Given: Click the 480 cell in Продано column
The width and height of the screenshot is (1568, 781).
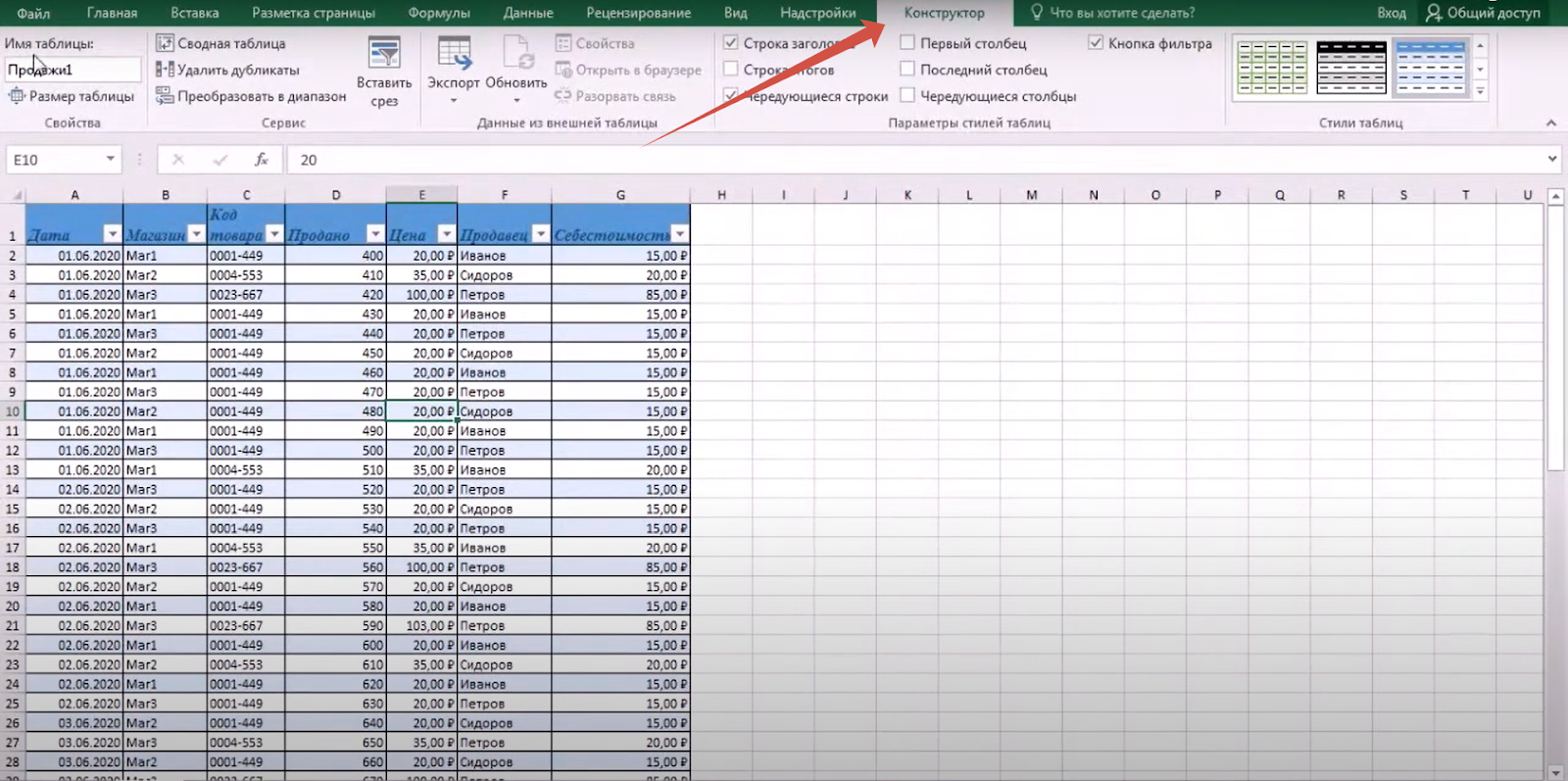Looking at the screenshot, I should tap(335, 411).
